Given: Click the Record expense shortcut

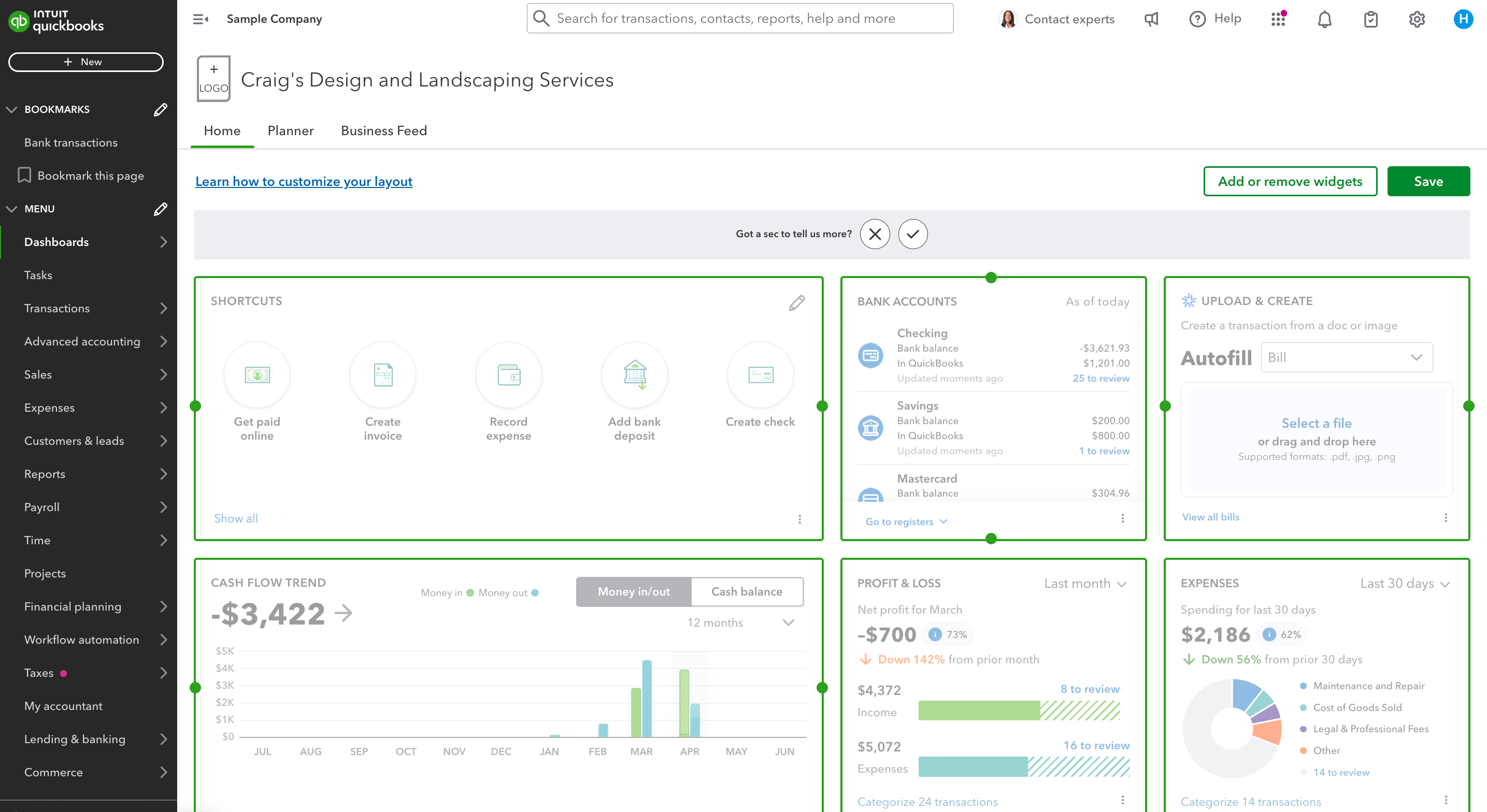Looking at the screenshot, I should click(x=509, y=375).
